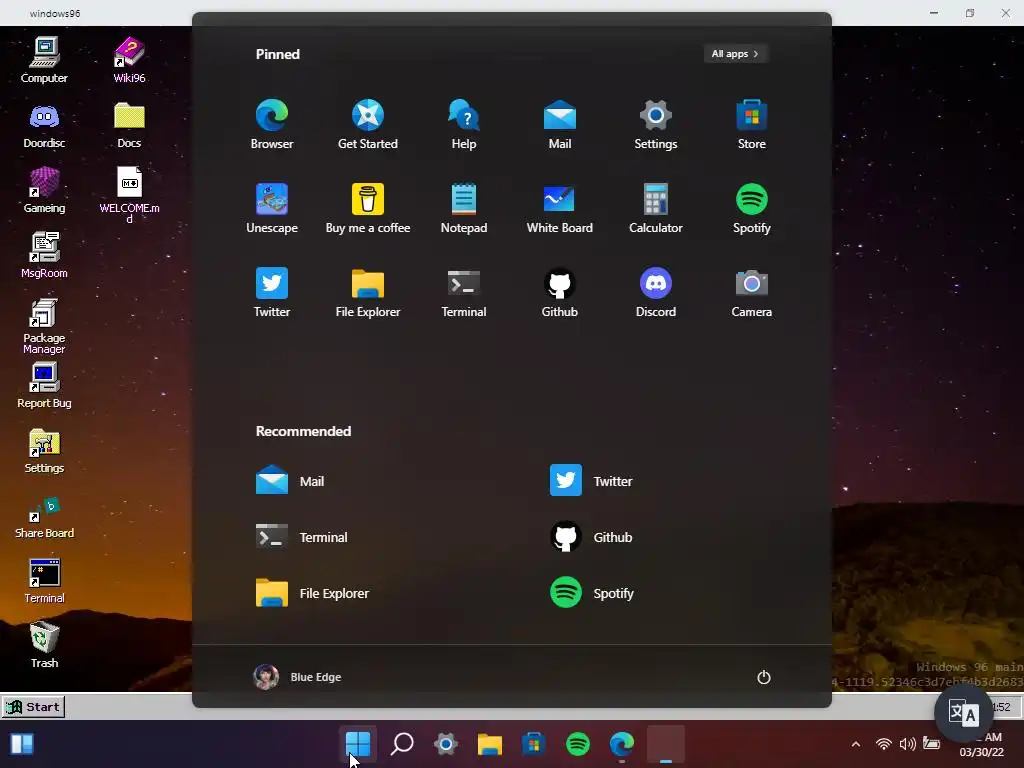Select Mail under Recommended

point(290,481)
